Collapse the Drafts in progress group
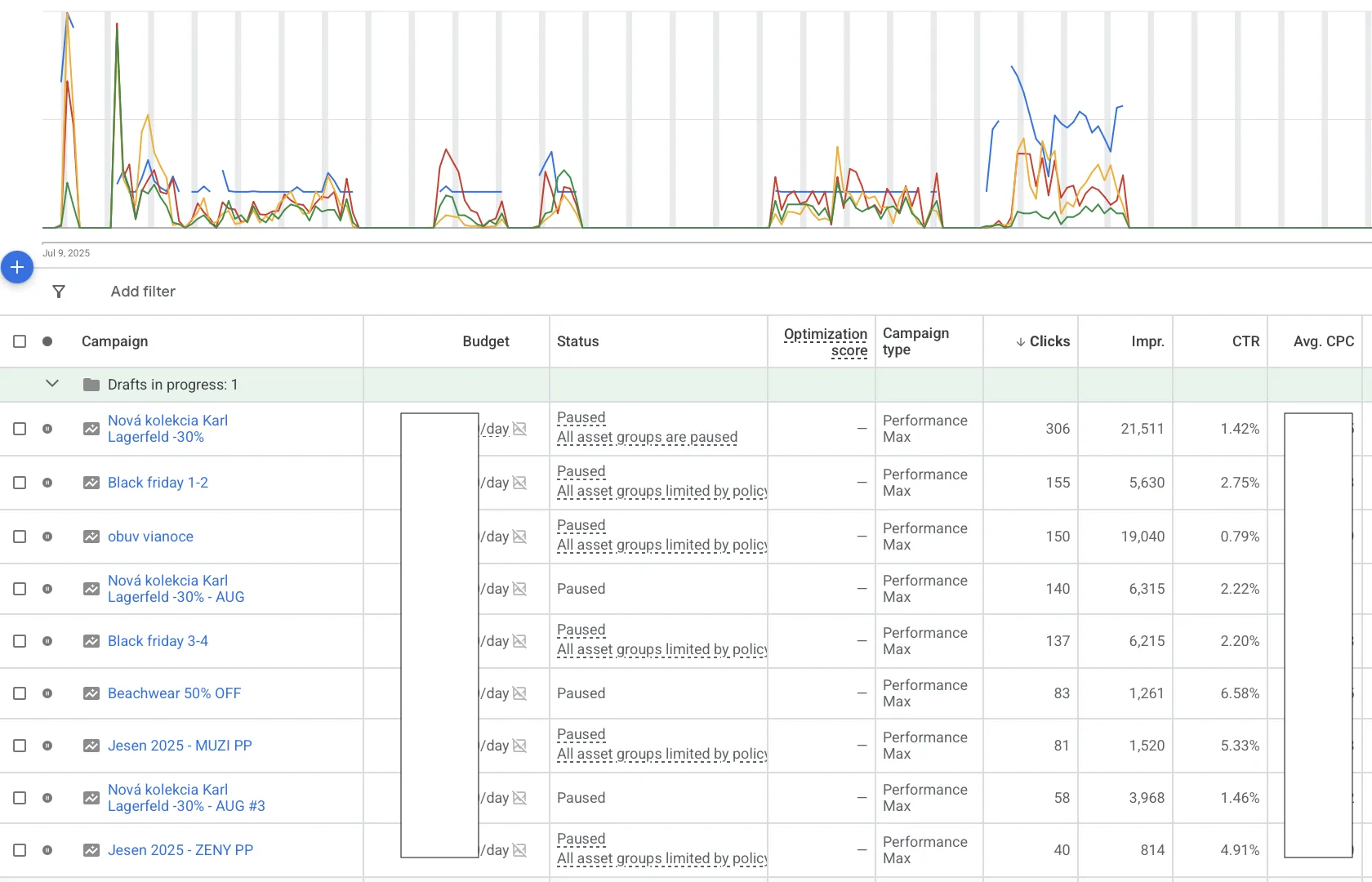 tap(52, 384)
